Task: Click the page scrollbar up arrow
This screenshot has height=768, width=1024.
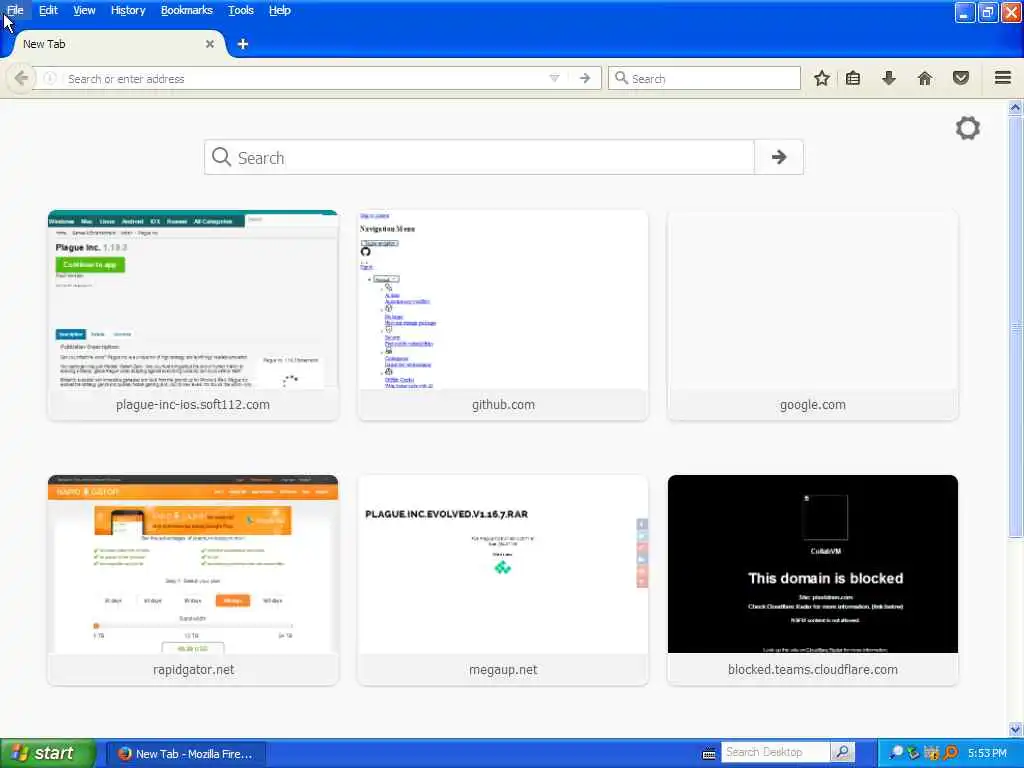Action: pyautogui.click(x=1015, y=107)
